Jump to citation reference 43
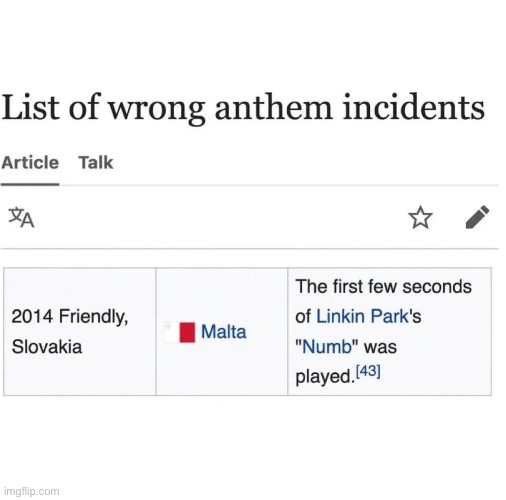Image resolution: width=506 pixels, height=500 pixels. (x=368, y=371)
